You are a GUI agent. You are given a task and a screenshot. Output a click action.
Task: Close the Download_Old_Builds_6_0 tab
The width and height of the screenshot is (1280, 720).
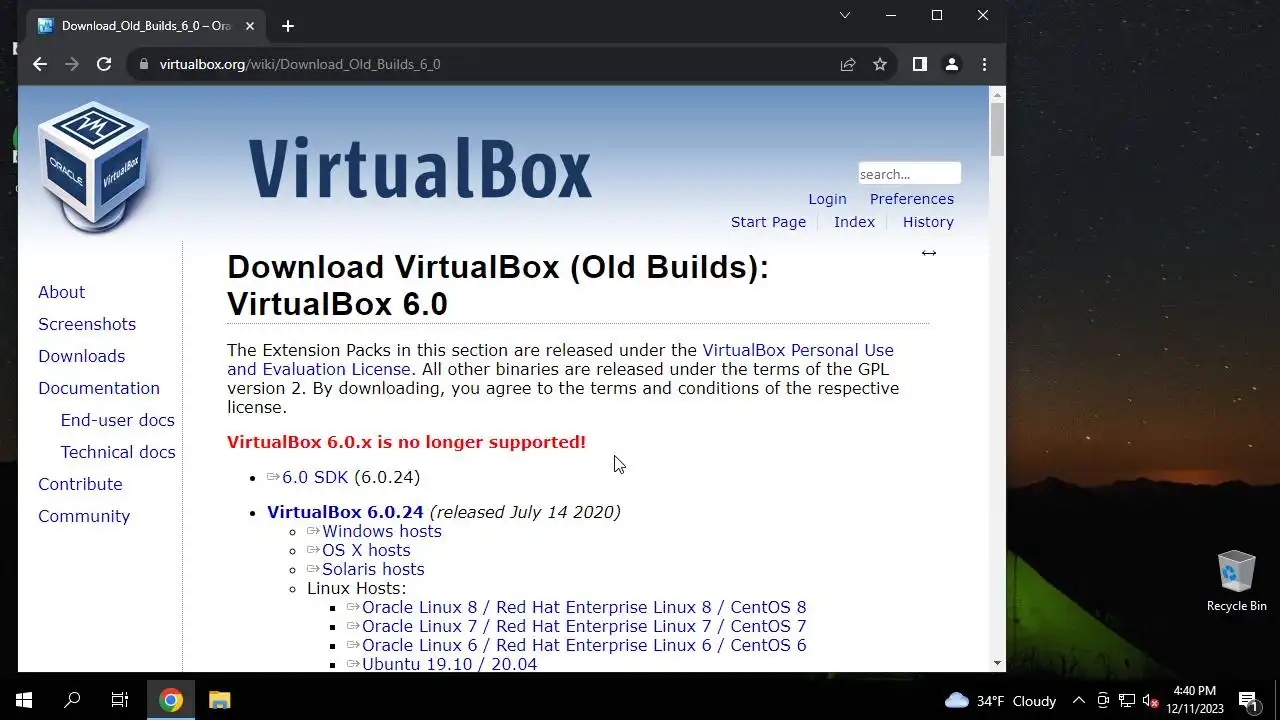[x=251, y=26]
